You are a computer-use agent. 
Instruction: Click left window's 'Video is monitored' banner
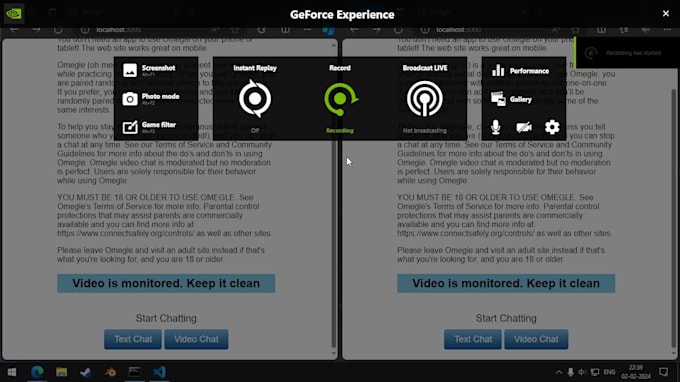tap(166, 283)
